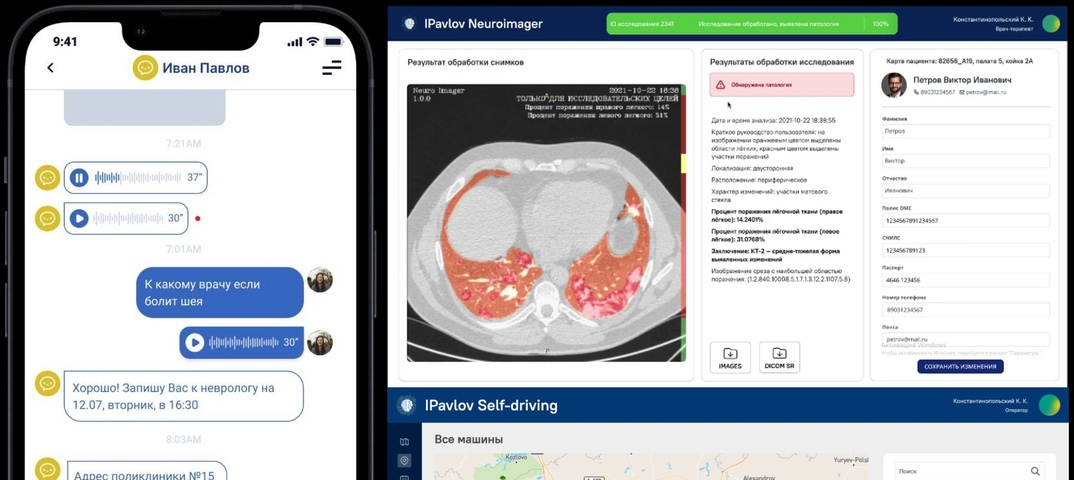This screenshot has height=480, width=1074.
Task: Play the incoming 30" voice message with red dot
Action: tap(79, 218)
